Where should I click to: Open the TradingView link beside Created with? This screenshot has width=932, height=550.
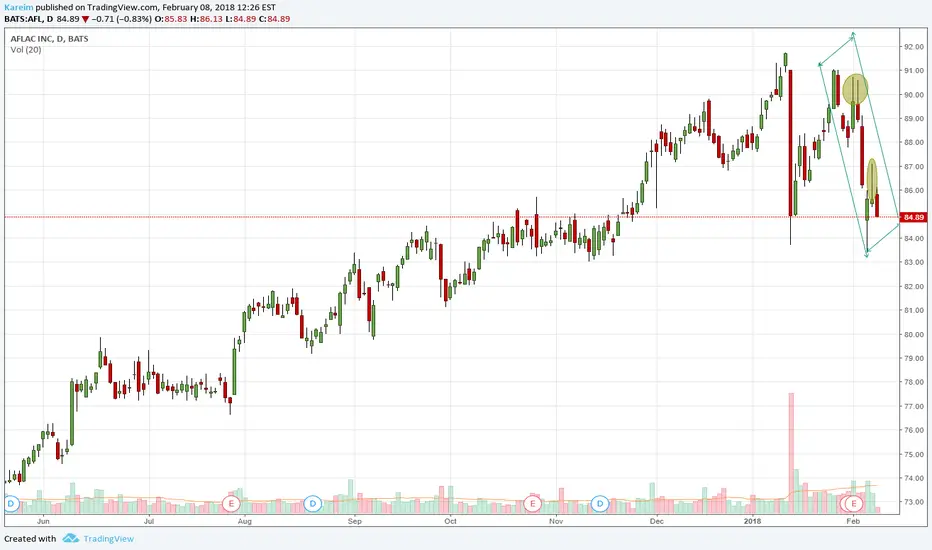pos(108,539)
